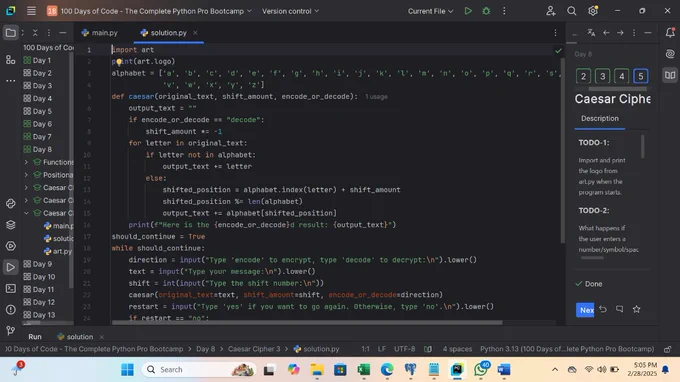
Task: Rate the task with star icon
Action: pos(636,309)
